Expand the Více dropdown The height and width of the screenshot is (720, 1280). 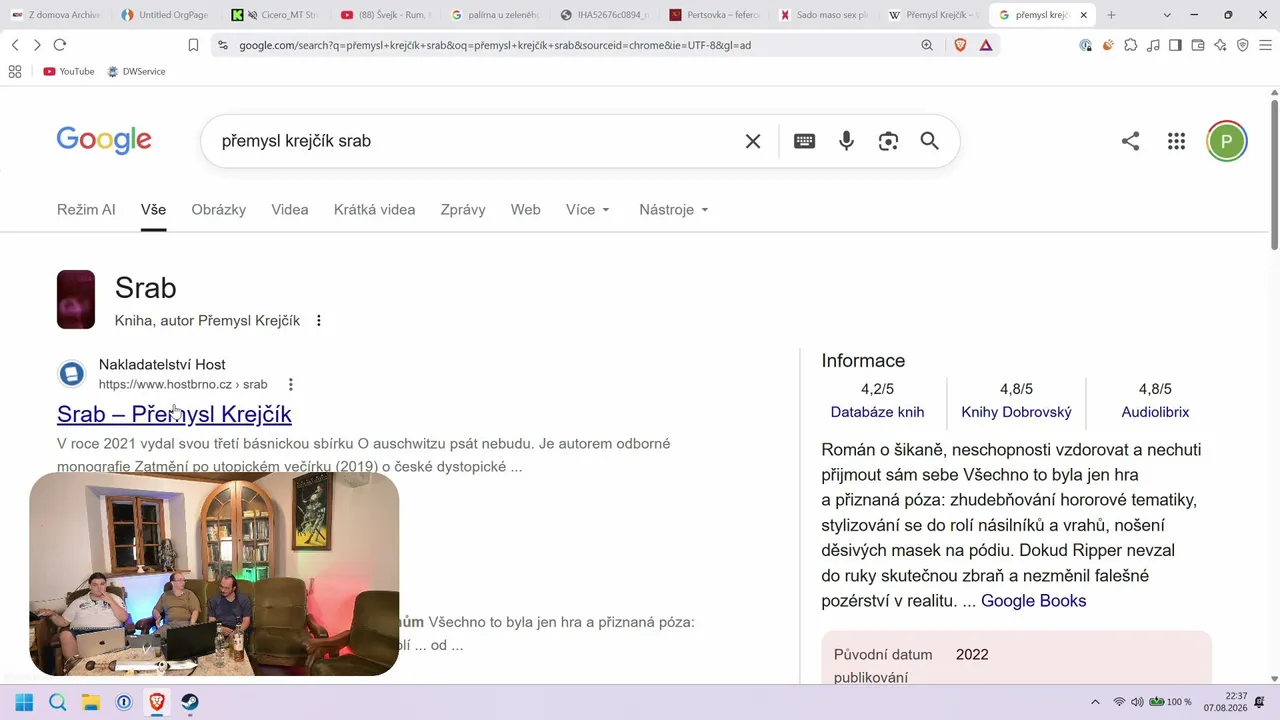coord(588,210)
